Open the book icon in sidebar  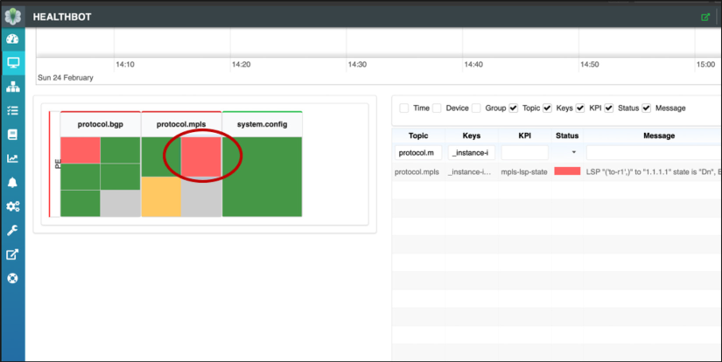12,134
